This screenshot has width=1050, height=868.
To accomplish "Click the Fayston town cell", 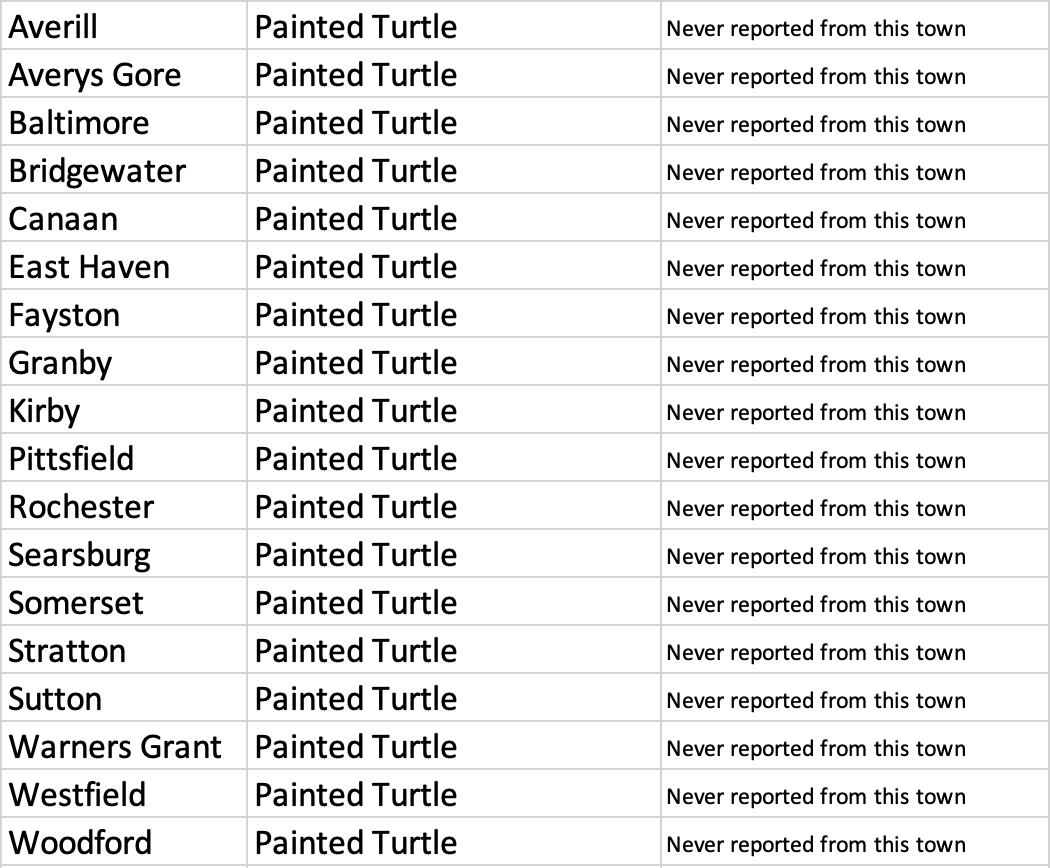I will point(124,314).
